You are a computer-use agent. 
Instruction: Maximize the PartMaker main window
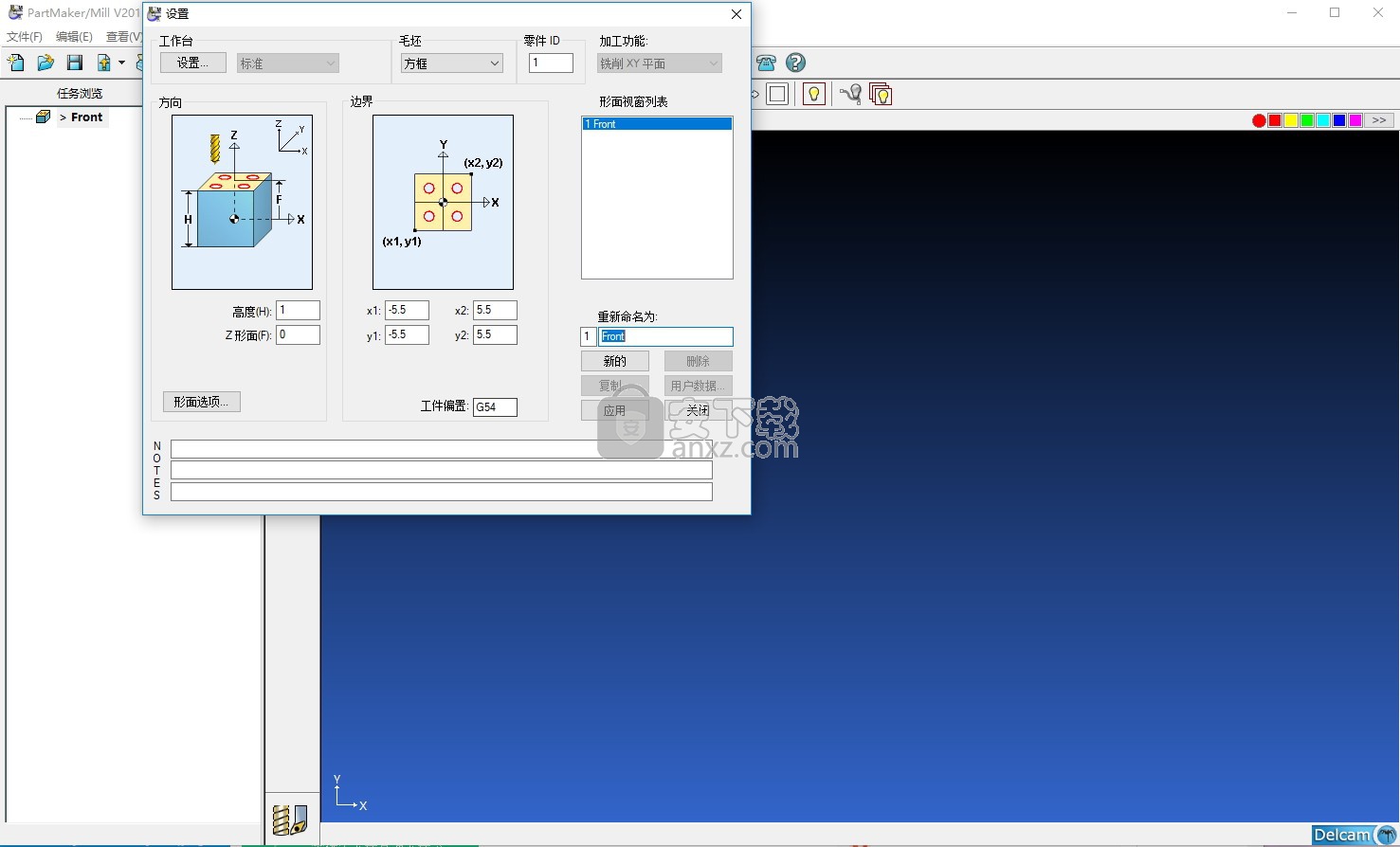click(1335, 12)
